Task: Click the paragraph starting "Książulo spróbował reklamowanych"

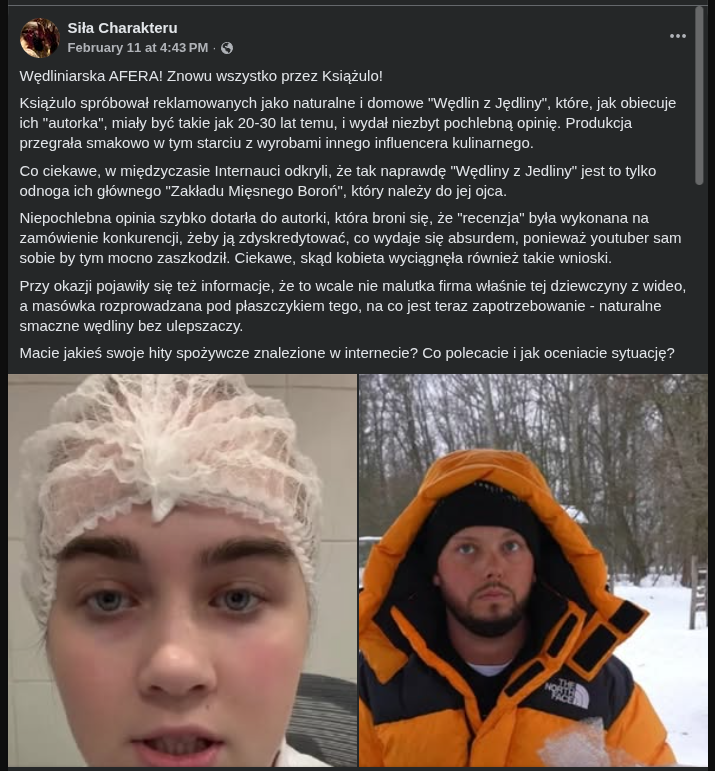Action: point(348,123)
